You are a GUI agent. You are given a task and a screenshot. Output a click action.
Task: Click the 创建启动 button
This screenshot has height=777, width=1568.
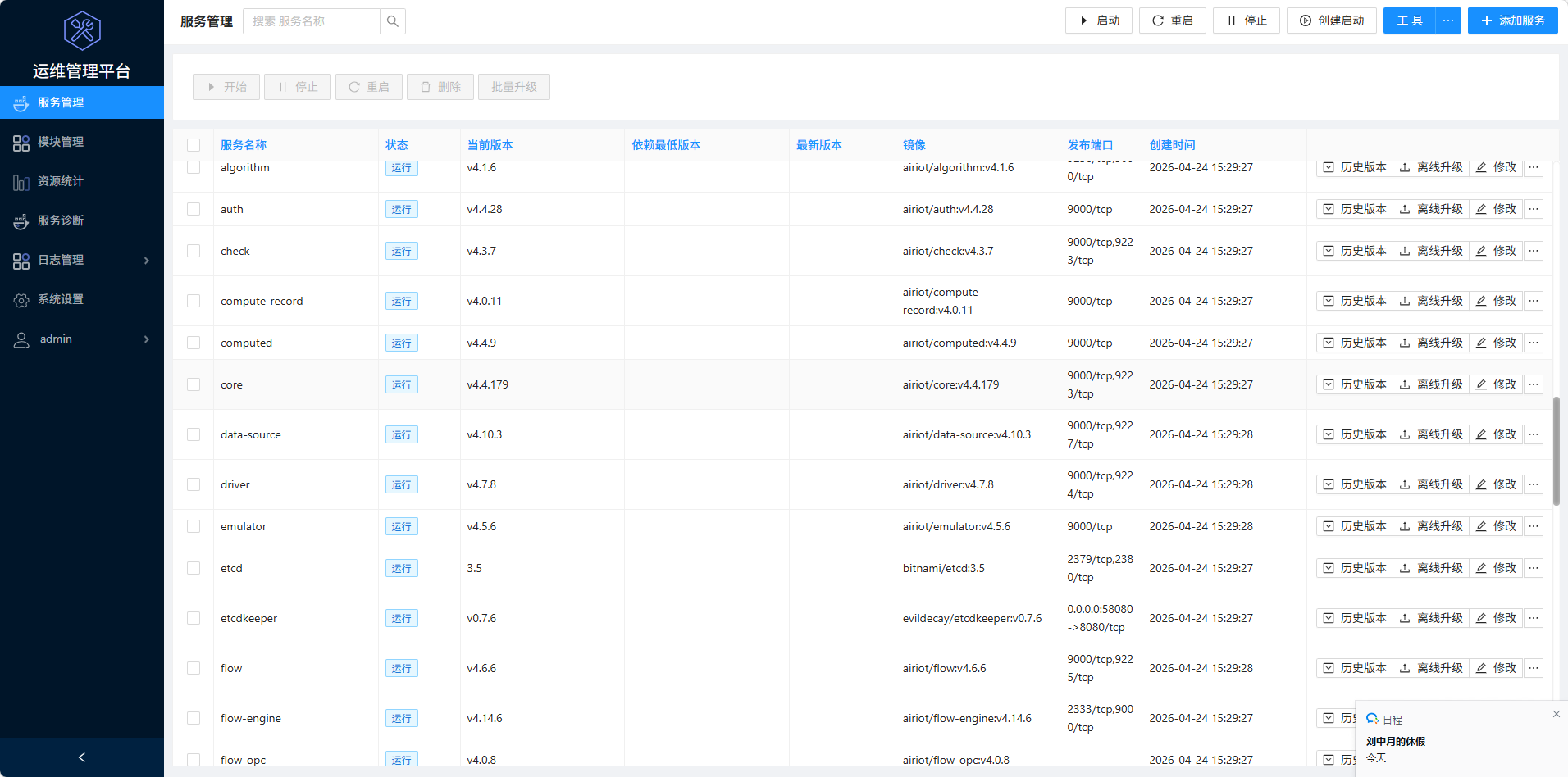(1331, 20)
